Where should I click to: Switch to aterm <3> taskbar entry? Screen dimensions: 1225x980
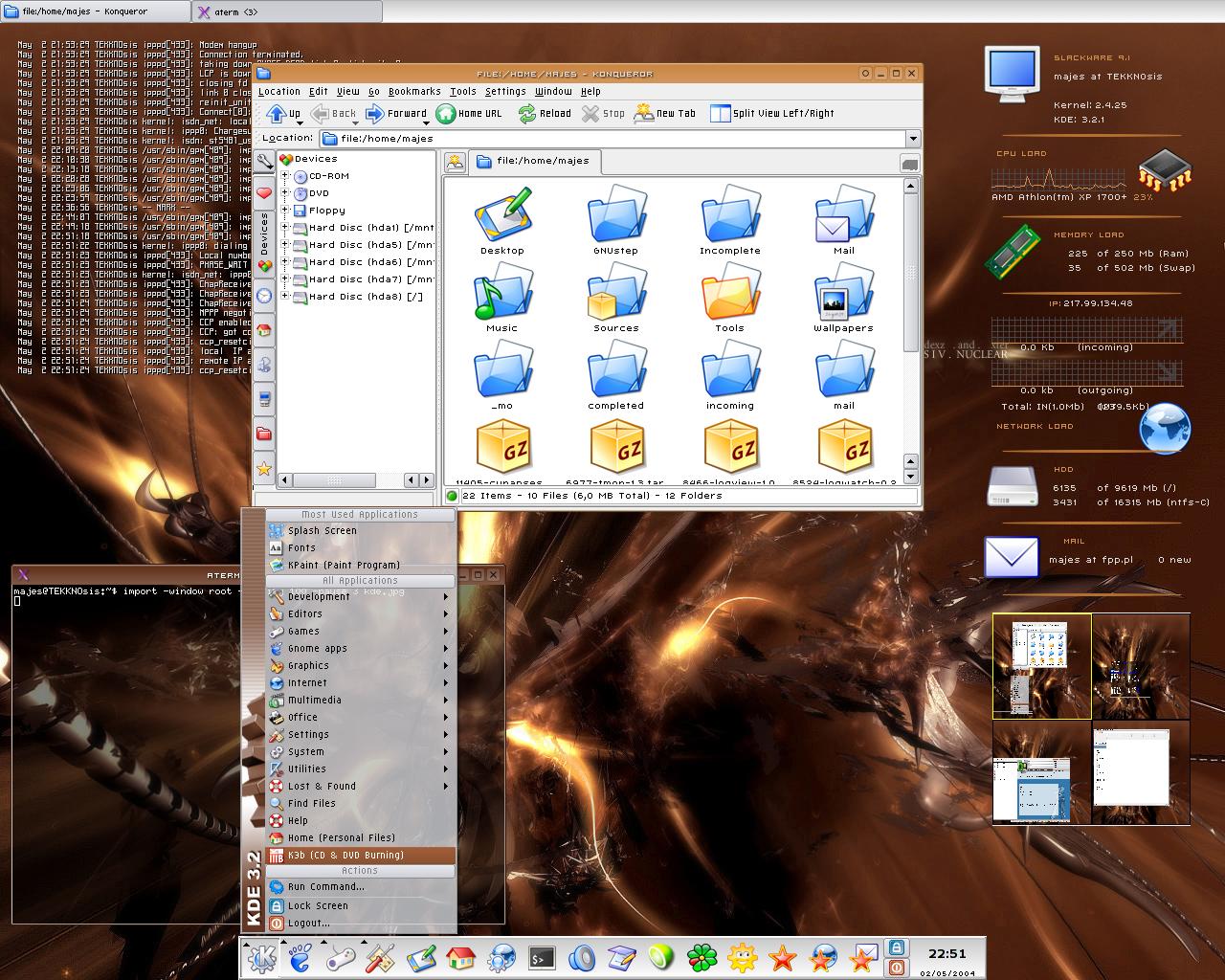click(287, 11)
